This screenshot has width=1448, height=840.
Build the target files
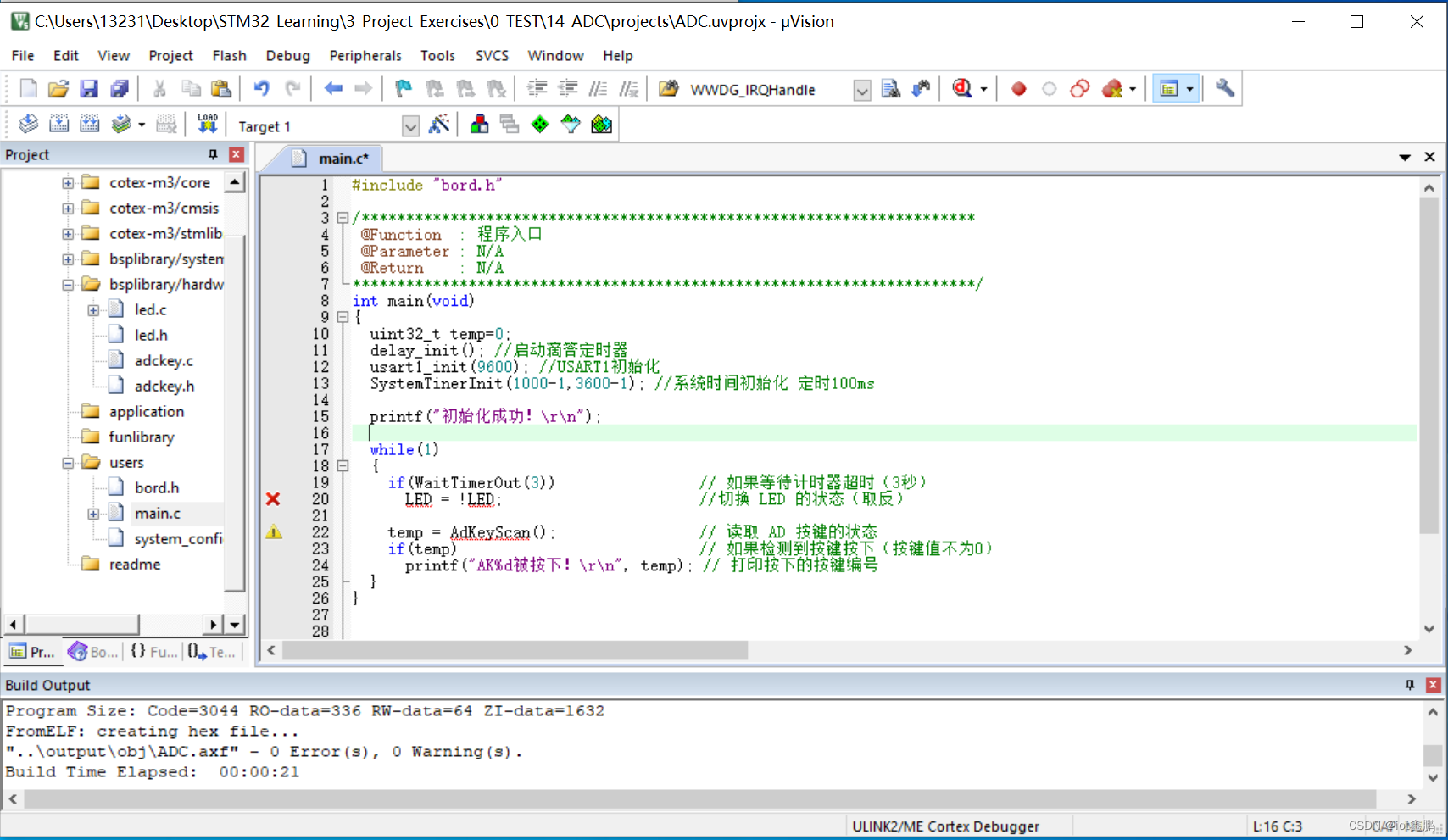[x=58, y=125]
